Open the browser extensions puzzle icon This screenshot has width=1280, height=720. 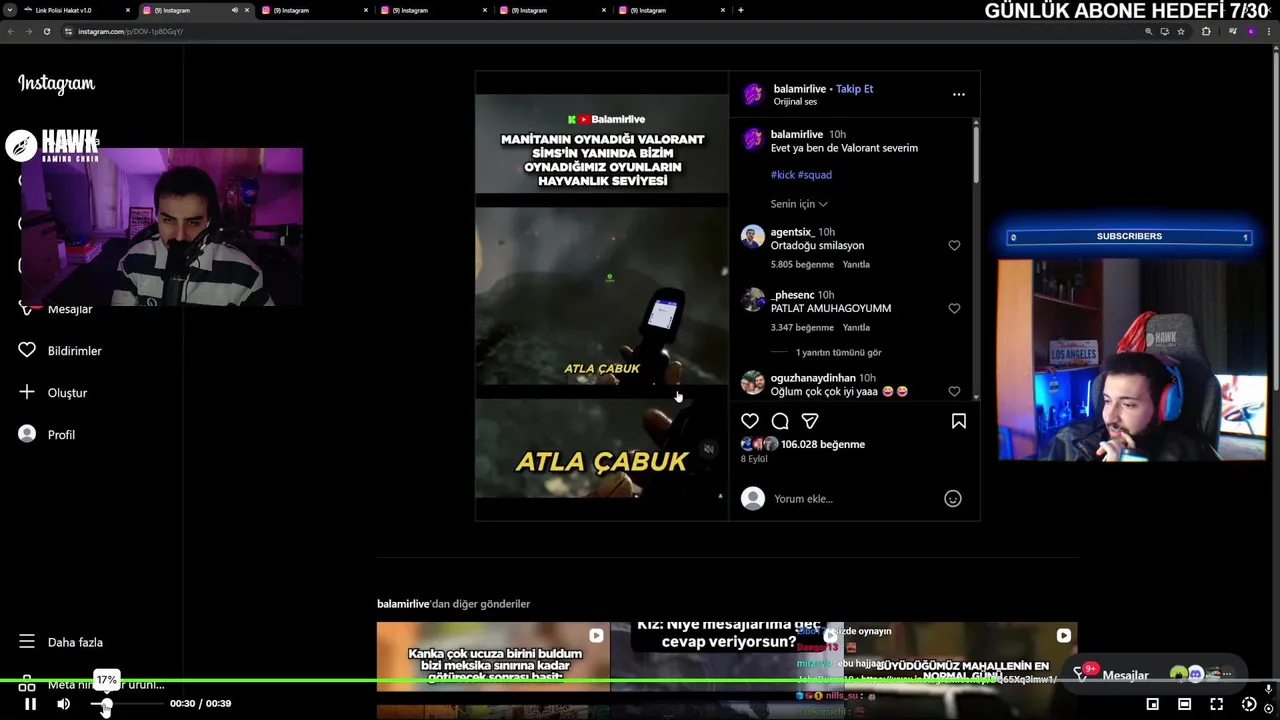coord(1205,31)
